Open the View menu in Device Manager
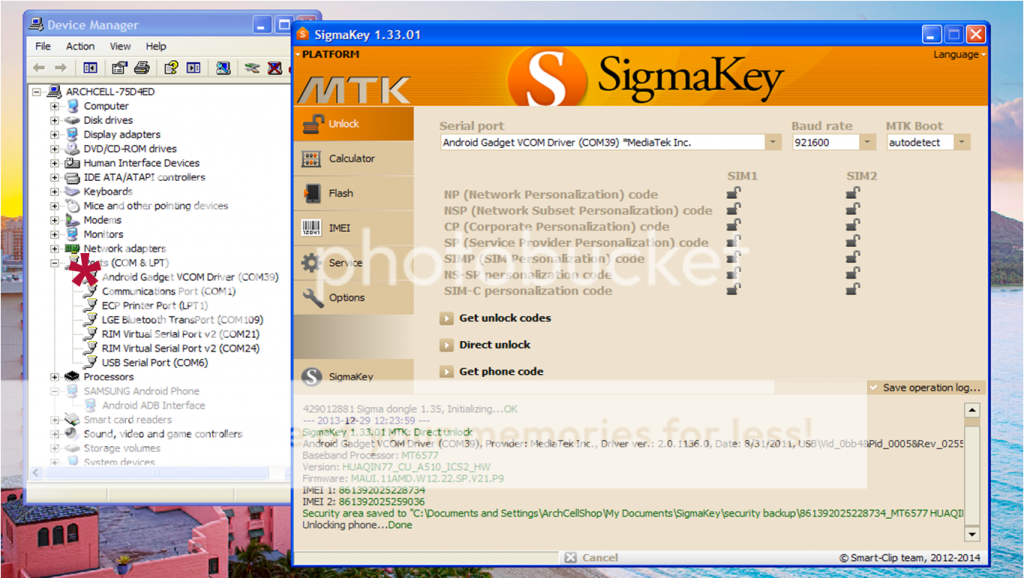This screenshot has height=578, width=1024. pos(120,46)
